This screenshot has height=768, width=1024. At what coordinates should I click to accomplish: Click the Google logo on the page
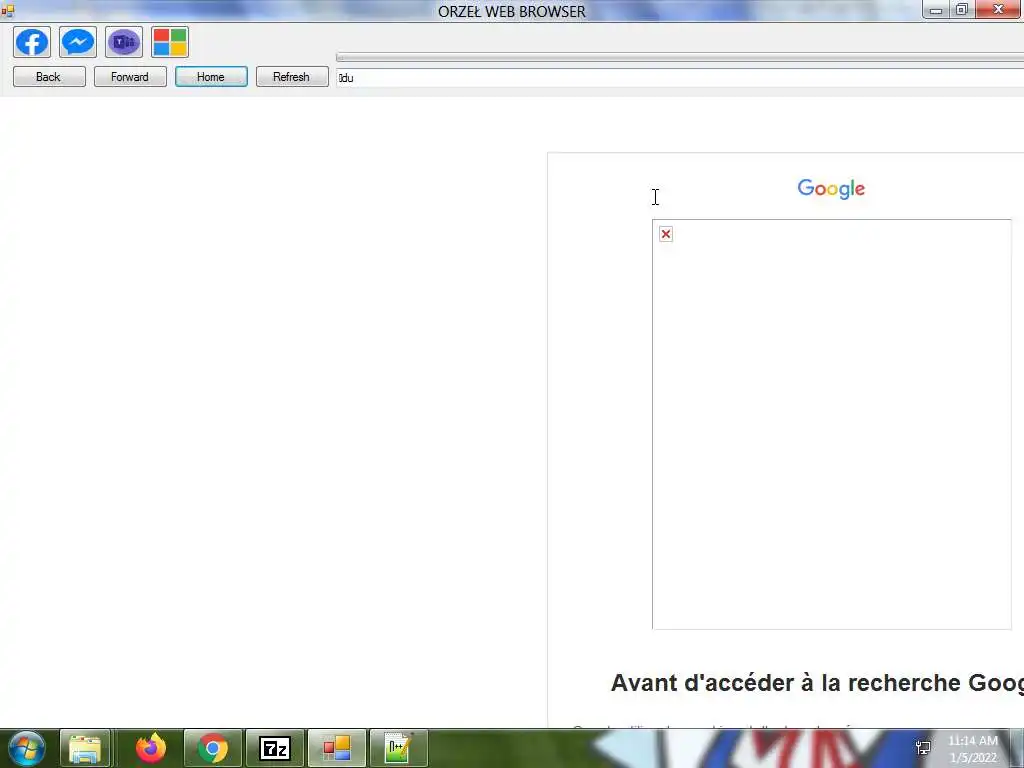coord(831,189)
